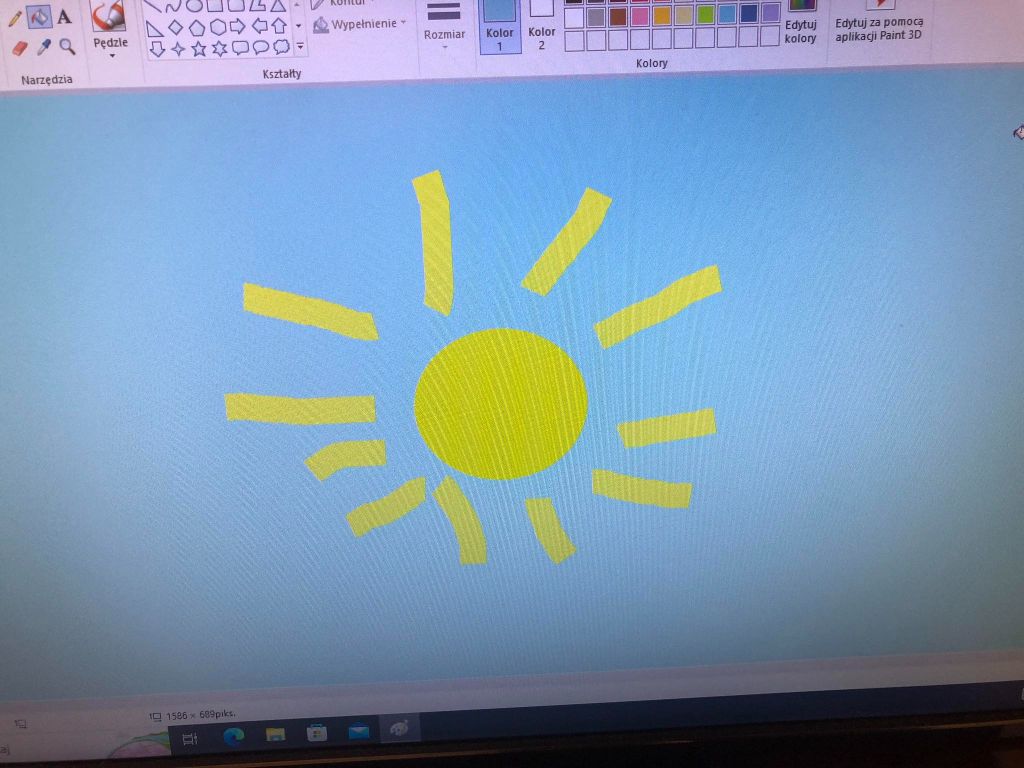Select Kolor 1 as active color
1024x768 pixels.
(x=500, y=26)
